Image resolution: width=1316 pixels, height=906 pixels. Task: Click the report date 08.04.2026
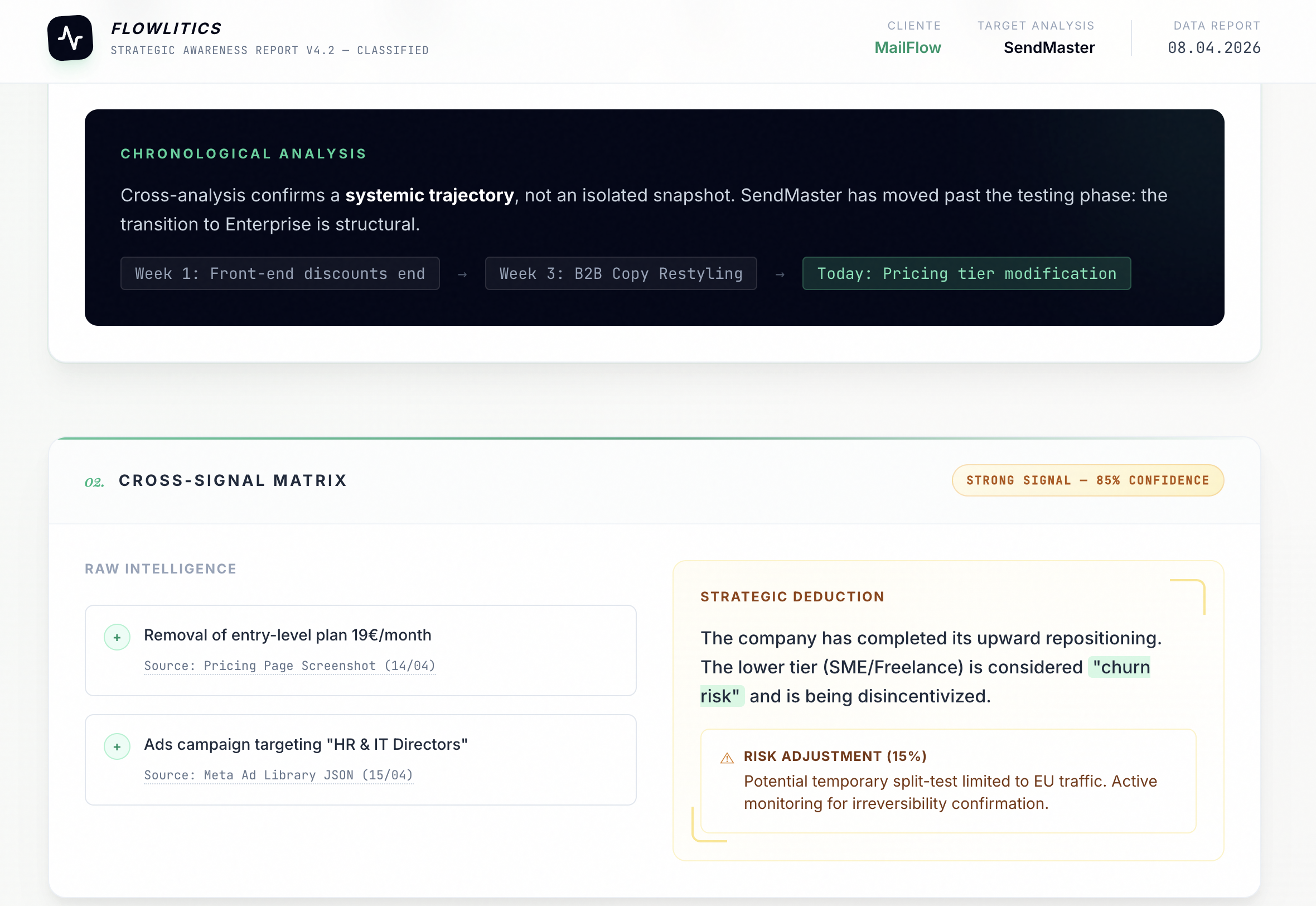pyautogui.click(x=1213, y=48)
